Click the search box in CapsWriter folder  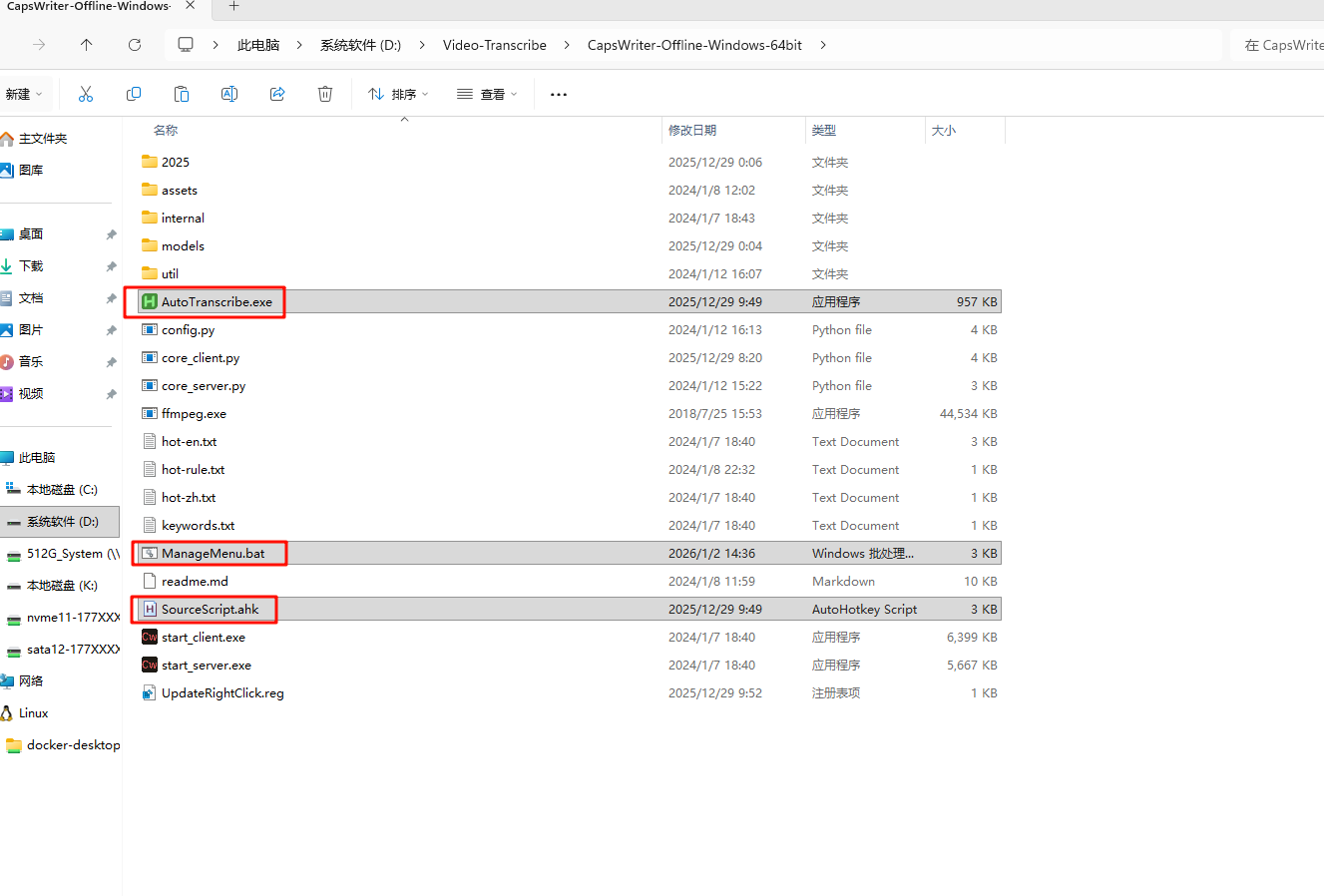[1283, 45]
